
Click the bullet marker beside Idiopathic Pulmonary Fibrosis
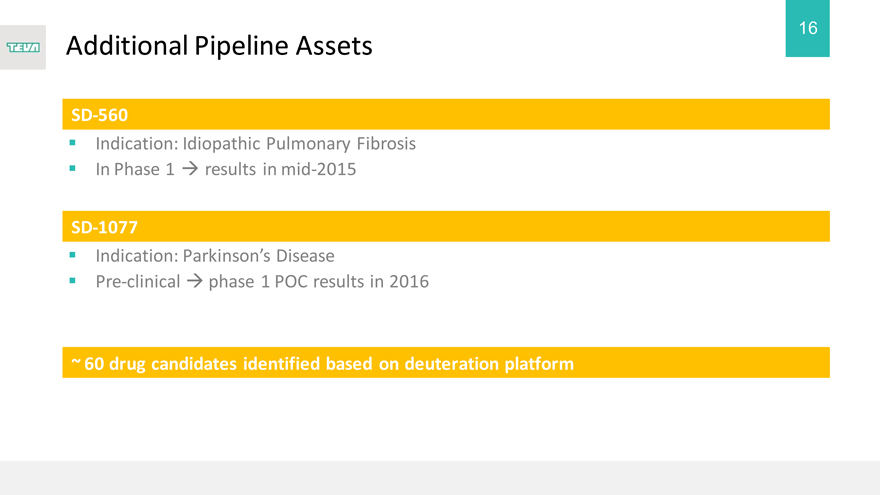[x=74, y=143]
